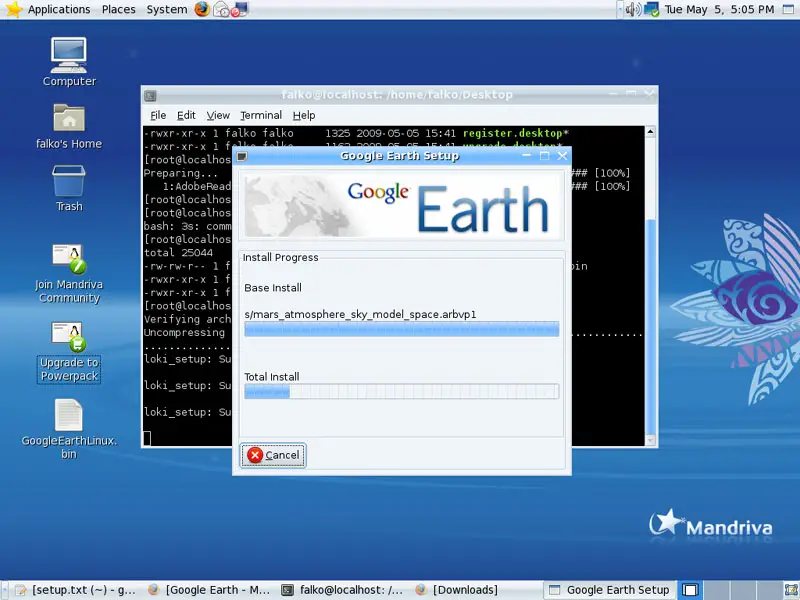
Task: Click the terminal vertical scrollbar
Action: 650,286
